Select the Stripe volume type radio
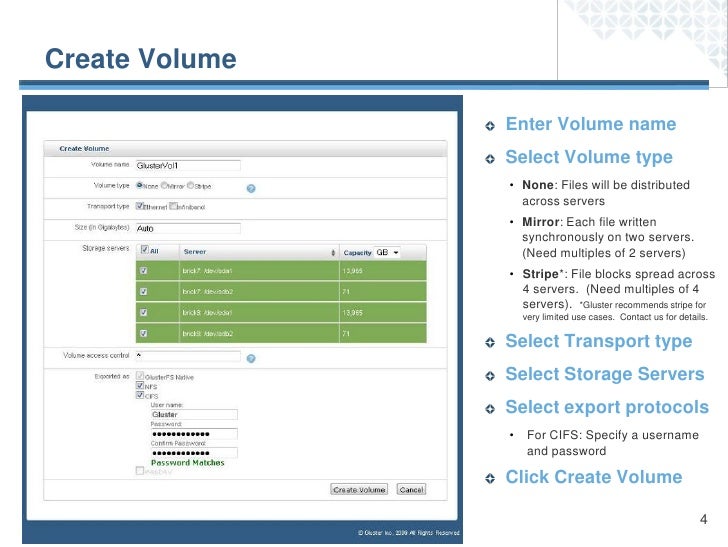Image resolution: width=728 pixels, height=547 pixels. pos(190,185)
